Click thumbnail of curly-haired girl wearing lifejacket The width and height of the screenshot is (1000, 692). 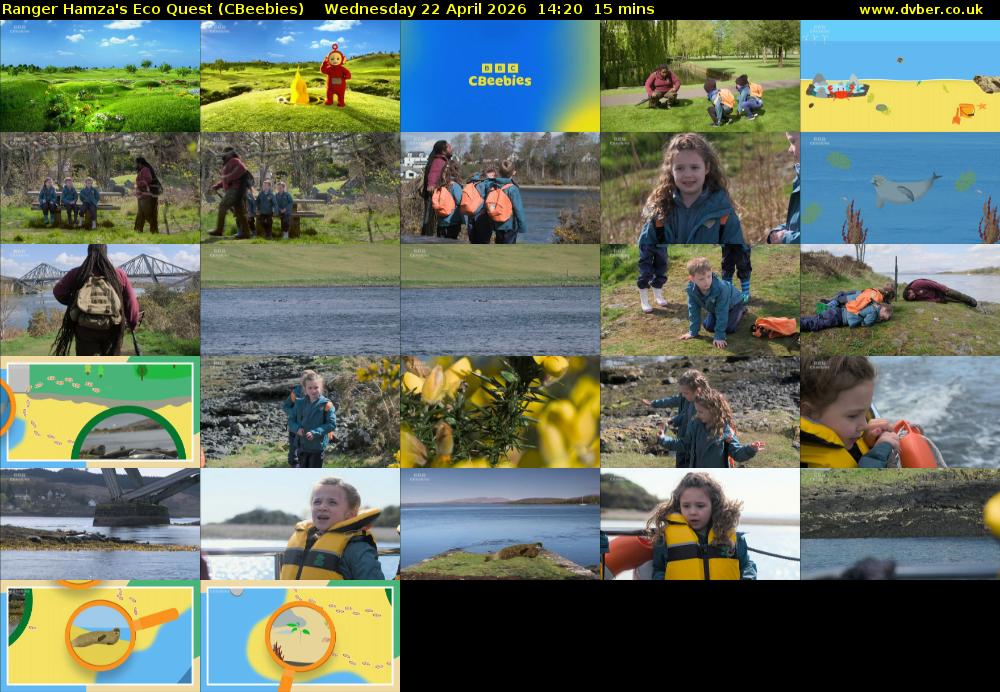[x=700, y=524]
